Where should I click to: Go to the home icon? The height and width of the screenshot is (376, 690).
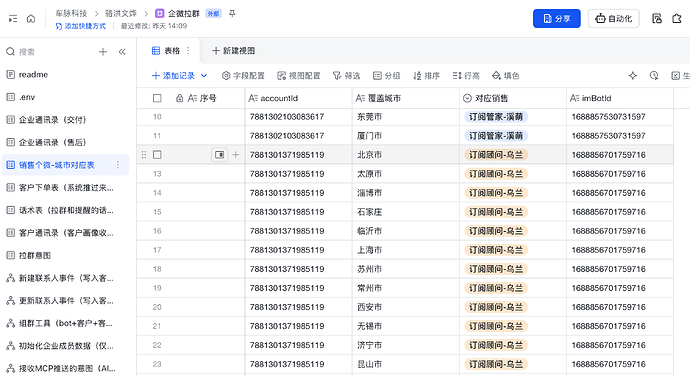(31, 19)
